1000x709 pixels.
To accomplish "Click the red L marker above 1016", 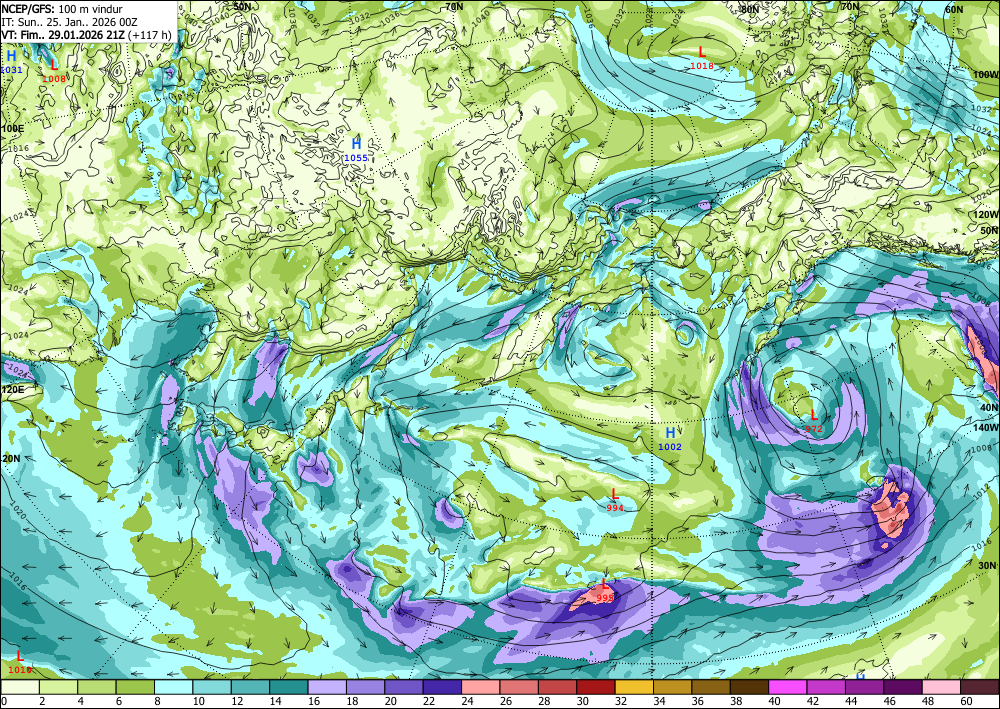I will coord(20,656).
